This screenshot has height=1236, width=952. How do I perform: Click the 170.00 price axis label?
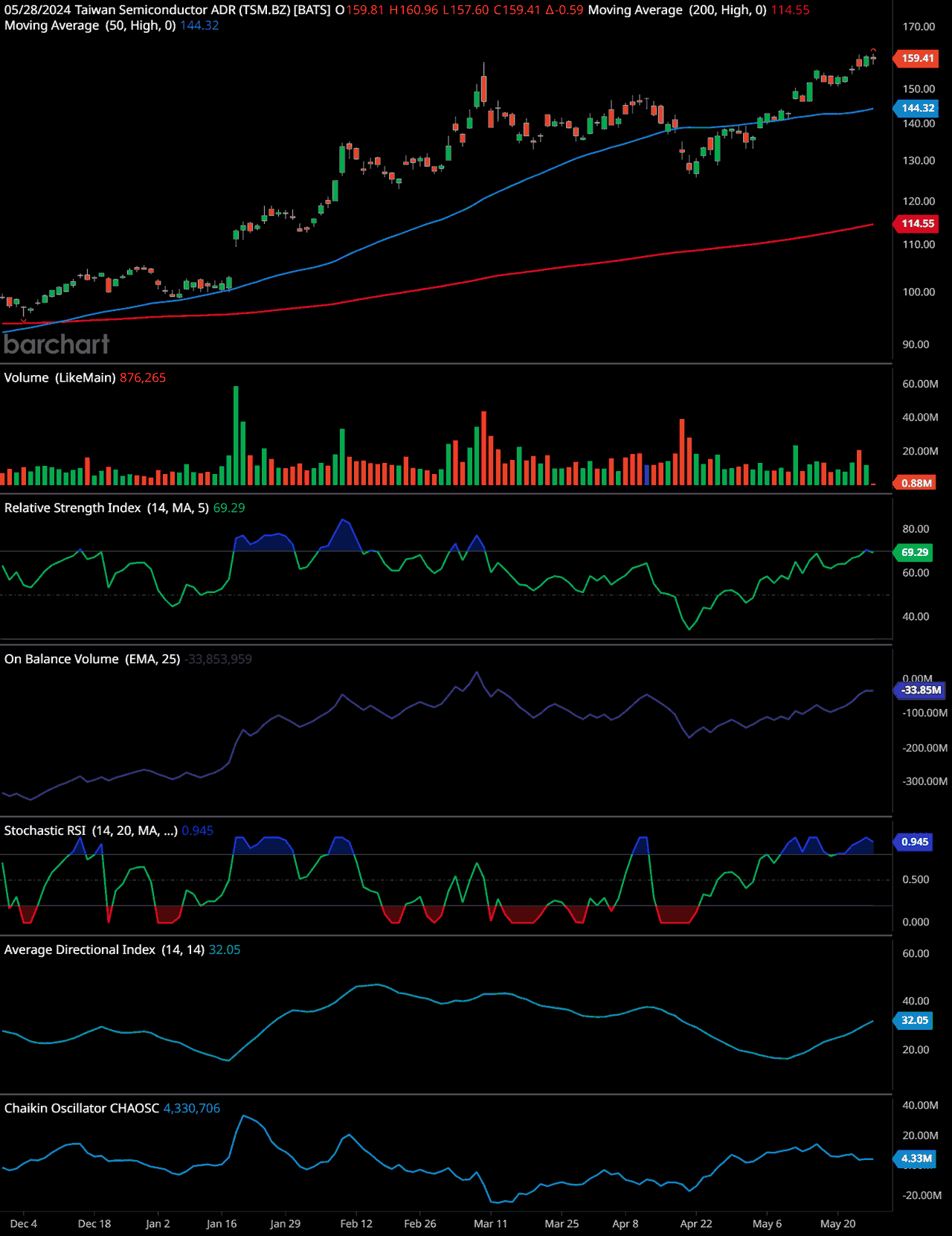919,27
